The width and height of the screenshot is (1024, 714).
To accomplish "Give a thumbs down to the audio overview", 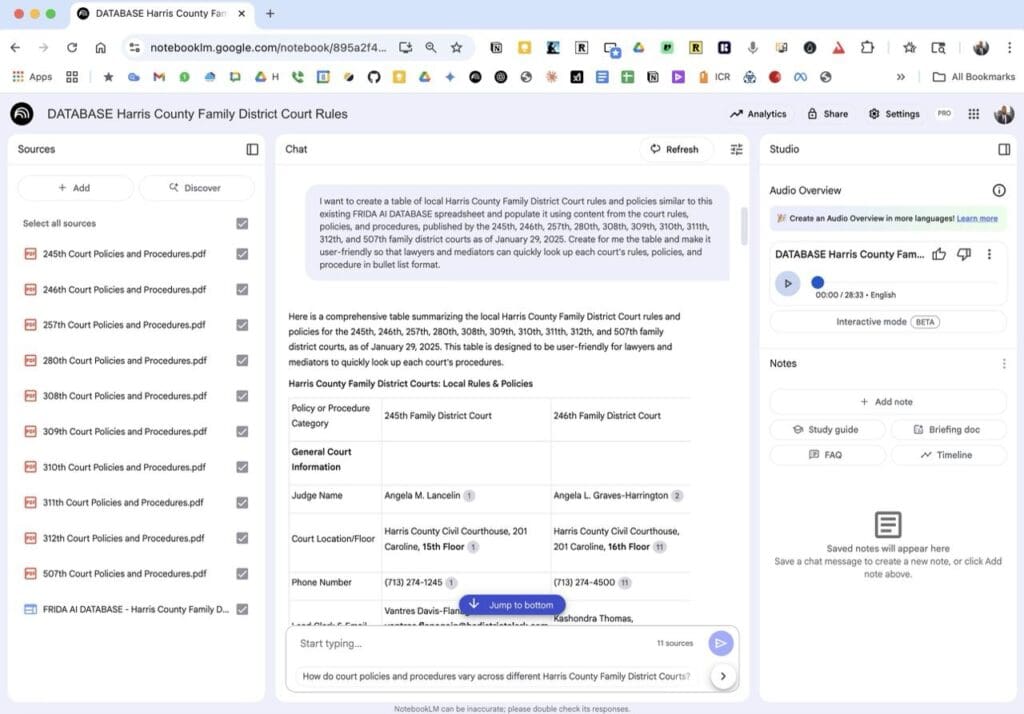I will click(963, 254).
